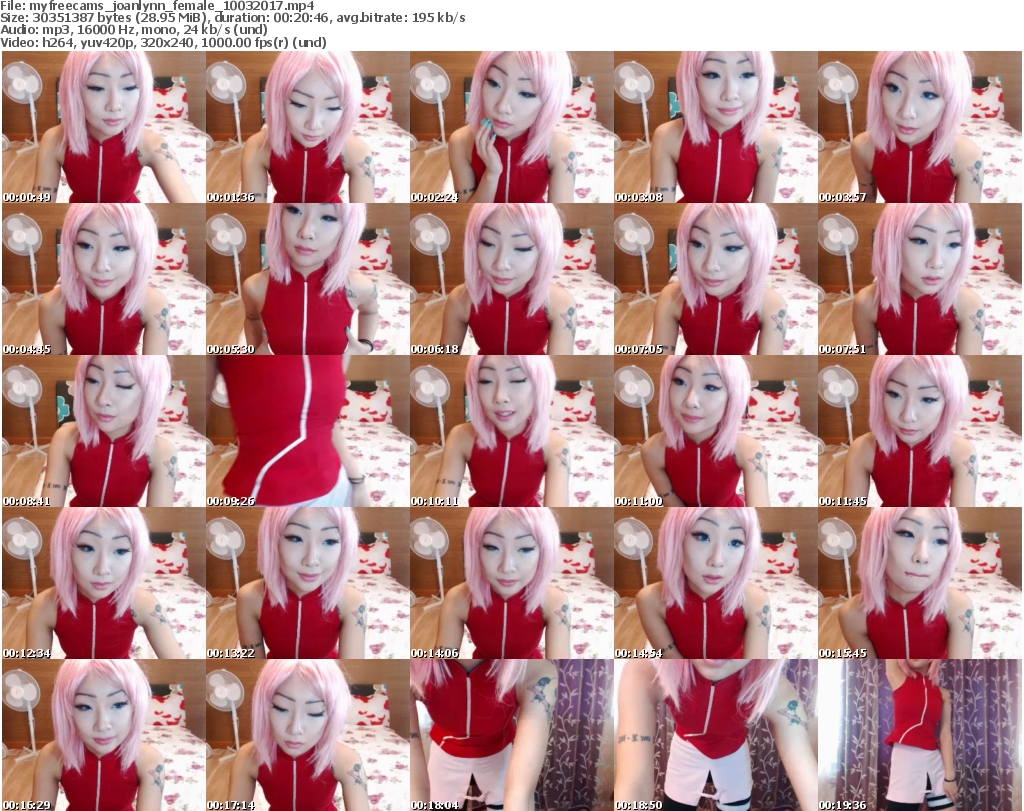The image size is (1024, 811).
Task: Choose the thumbnail stamped 00:14:06
Action: coord(512,583)
